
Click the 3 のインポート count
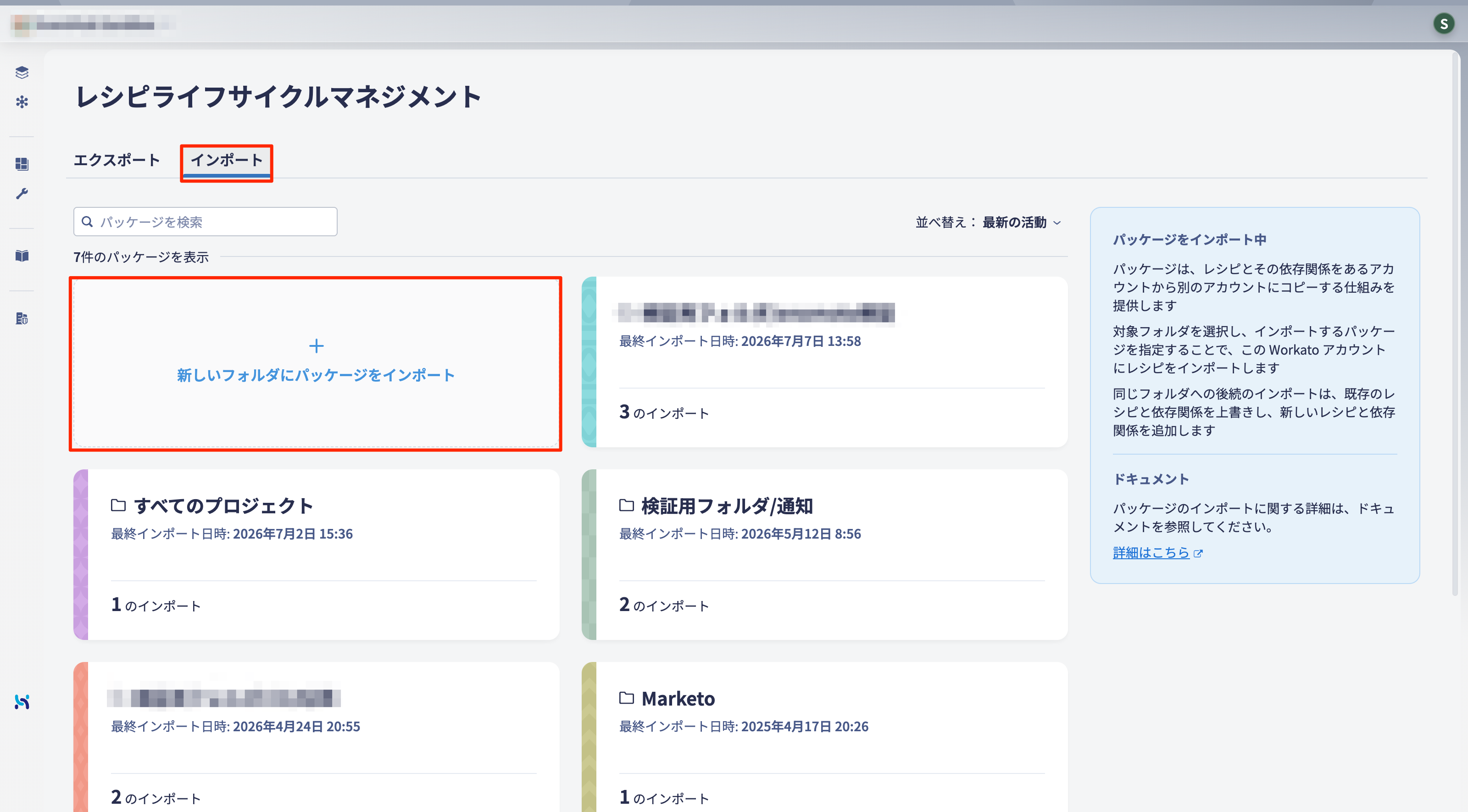pos(664,412)
